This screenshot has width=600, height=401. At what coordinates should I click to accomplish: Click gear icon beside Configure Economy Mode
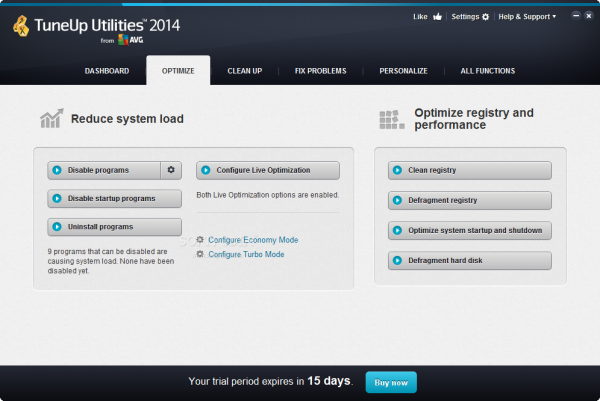(x=200, y=240)
